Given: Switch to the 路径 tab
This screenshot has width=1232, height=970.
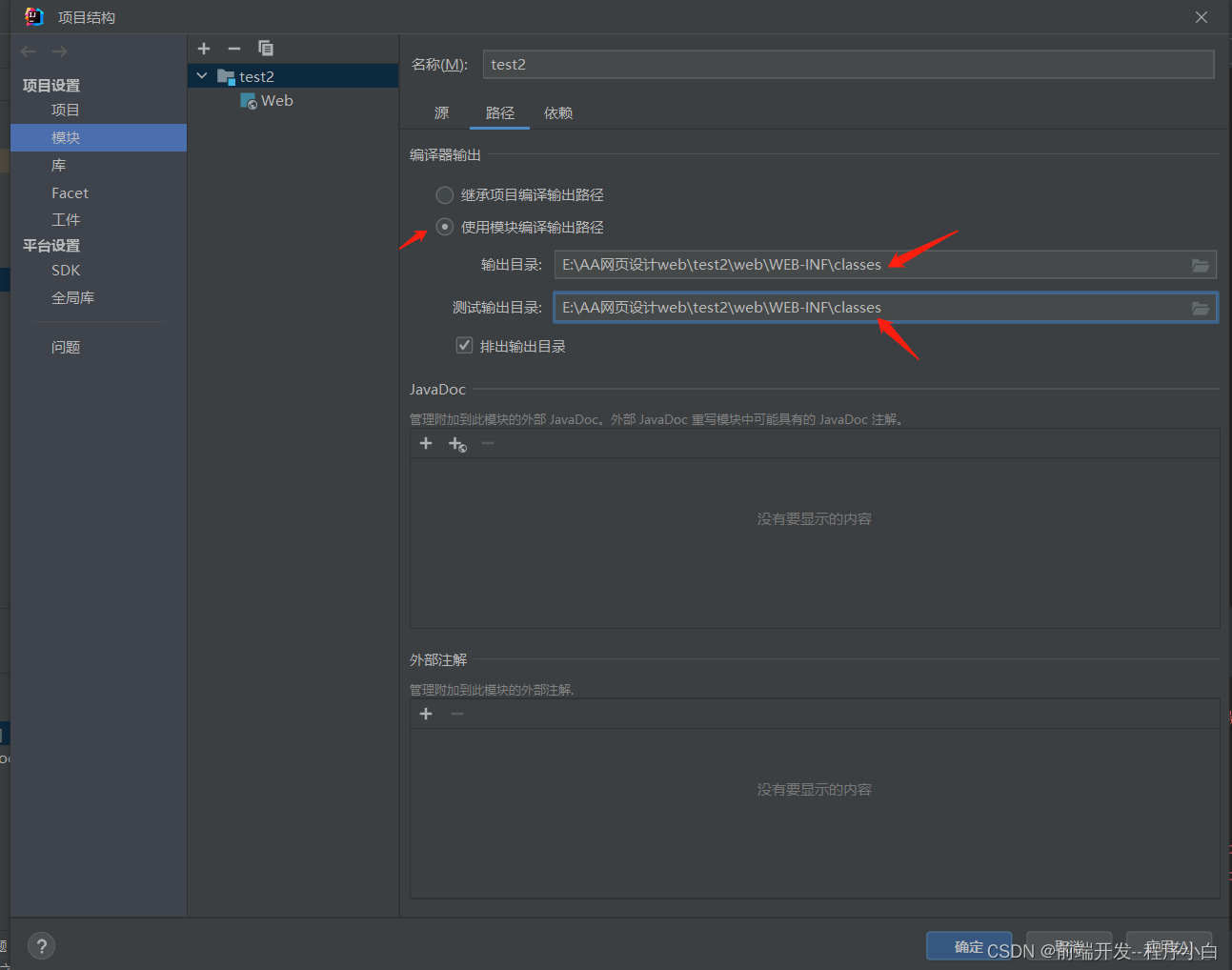Looking at the screenshot, I should coord(500,113).
